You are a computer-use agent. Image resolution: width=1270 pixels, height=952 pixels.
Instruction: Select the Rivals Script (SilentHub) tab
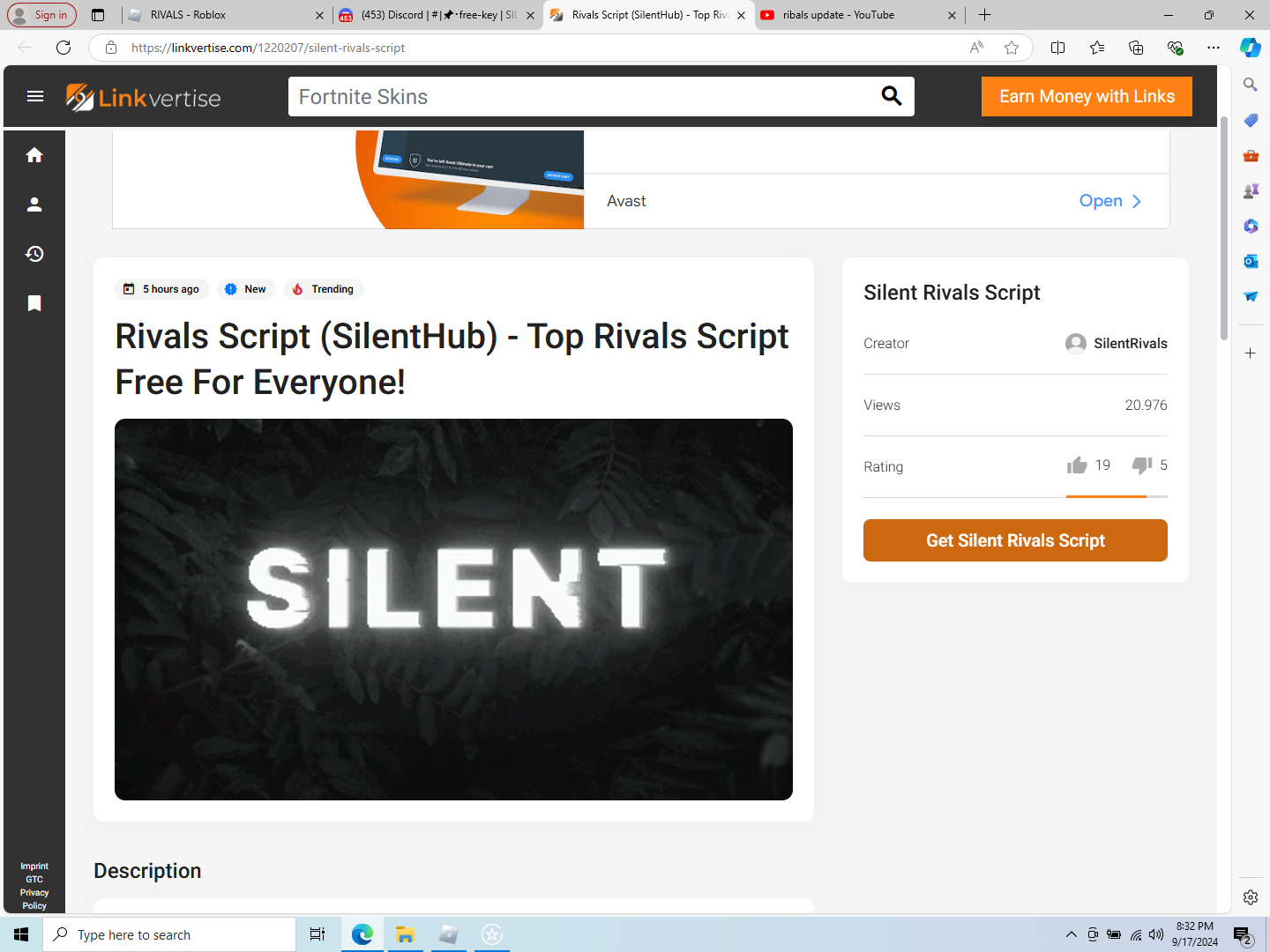coord(648,15)
